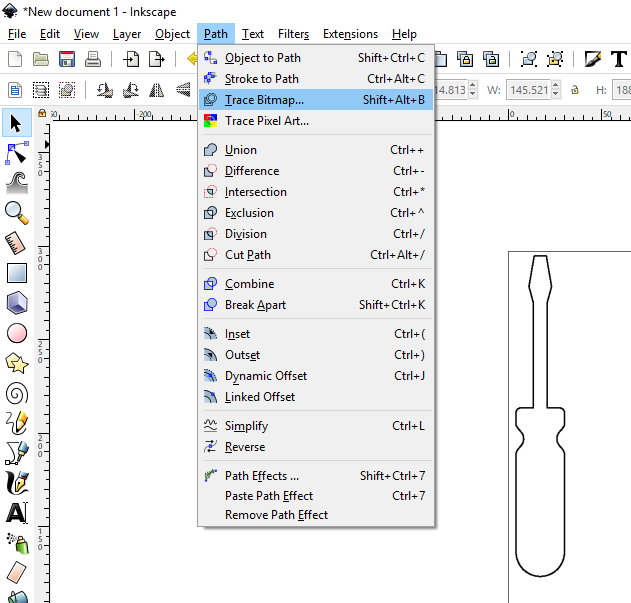Open the Edit menu
The height and width of the screenshot is (603, 631).
pos(50,34)
